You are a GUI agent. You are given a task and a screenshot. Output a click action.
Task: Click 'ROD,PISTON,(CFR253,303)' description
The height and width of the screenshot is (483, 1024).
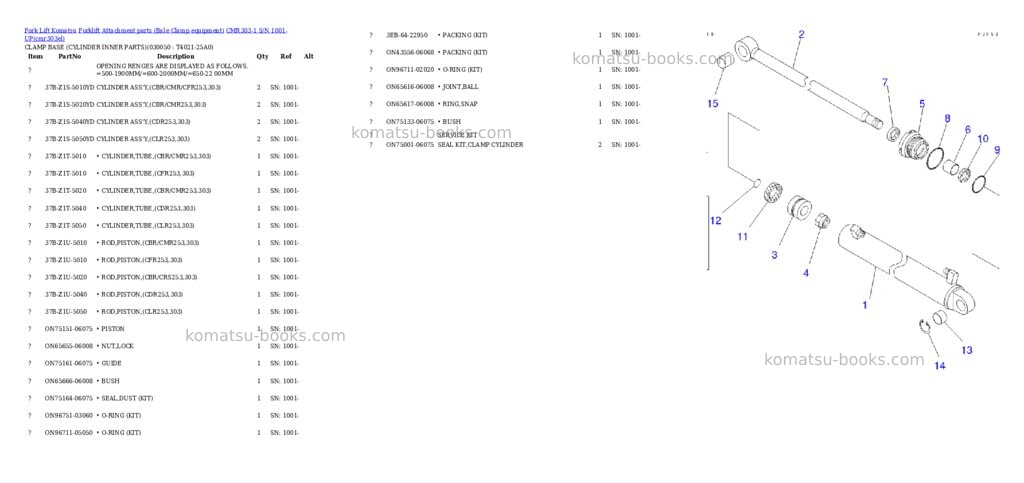140,260
